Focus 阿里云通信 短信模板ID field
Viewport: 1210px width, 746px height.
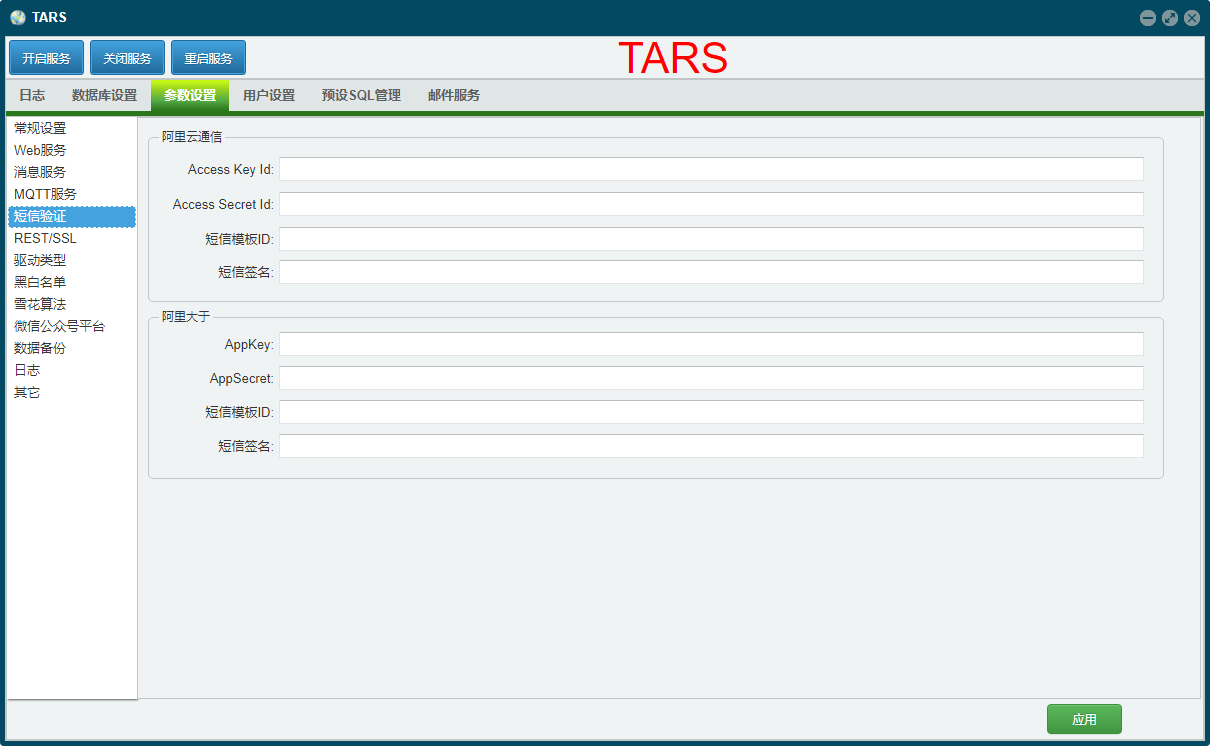coord(711,238)
